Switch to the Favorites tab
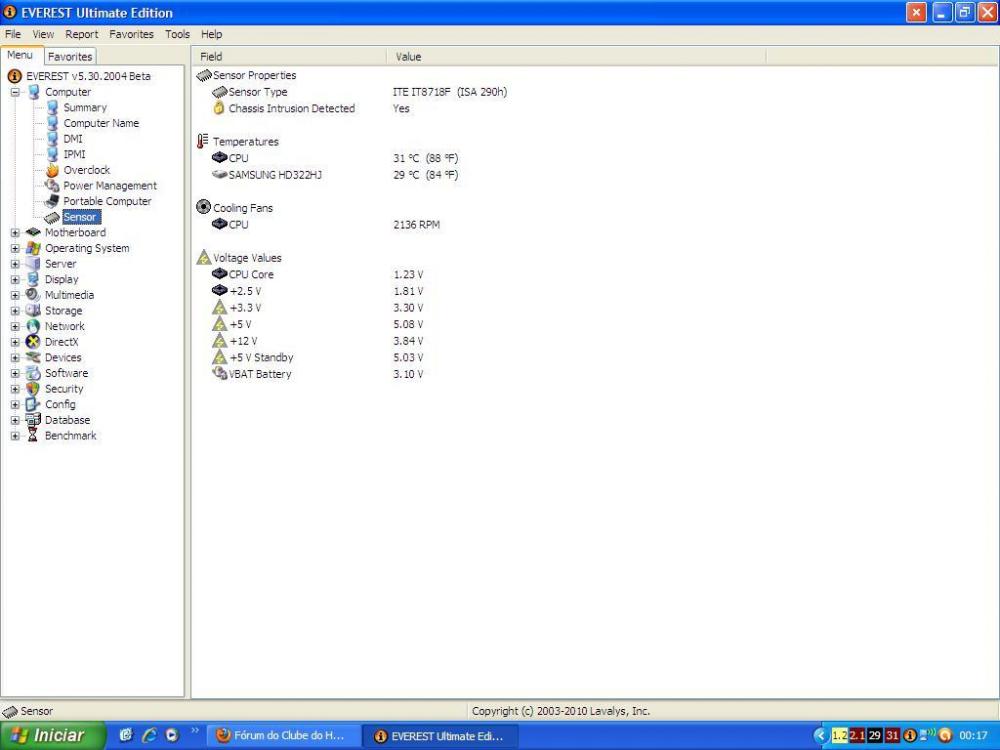This screenshot has height=750, width=1000. click(x=70, y=57)
